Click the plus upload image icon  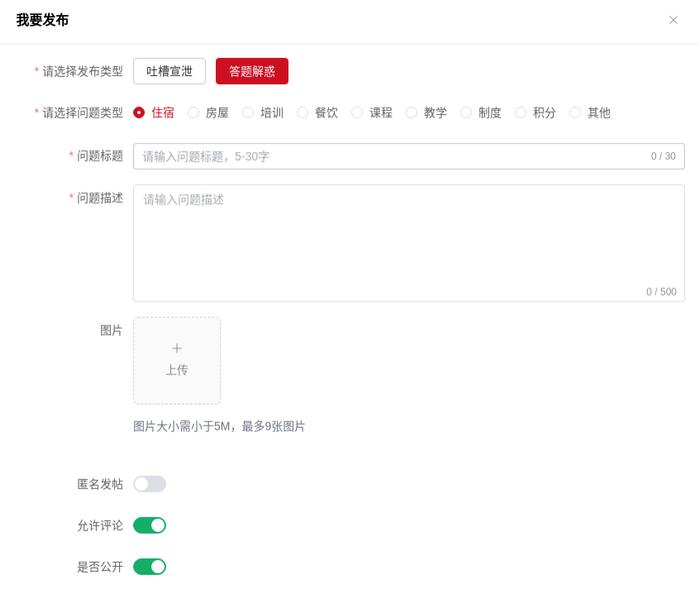177,348
